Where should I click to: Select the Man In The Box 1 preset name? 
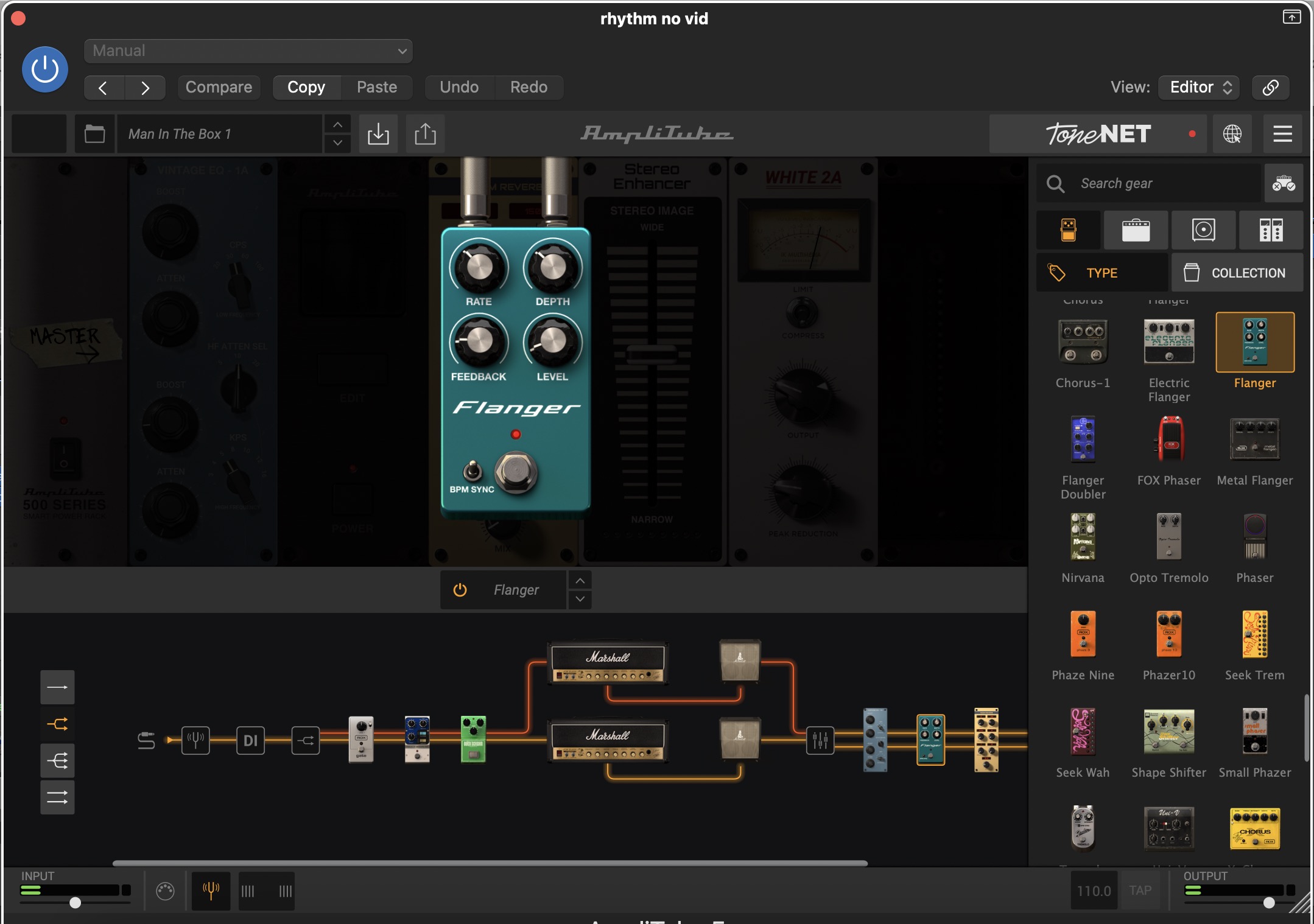219,134
